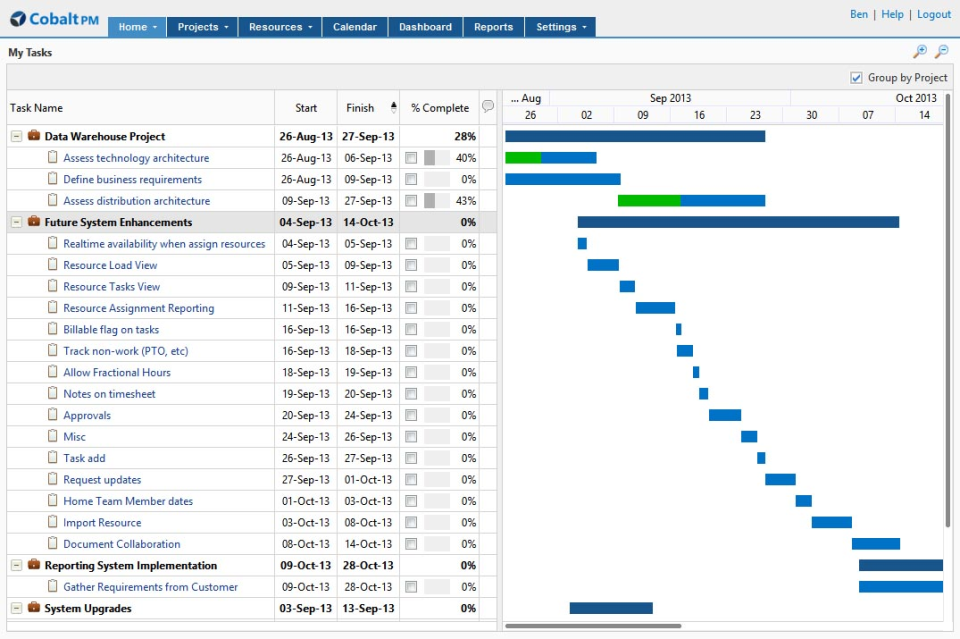Click the System Upgrades briefcase icon
This screenshot has width=960, height=639.
tap(33, 608)
